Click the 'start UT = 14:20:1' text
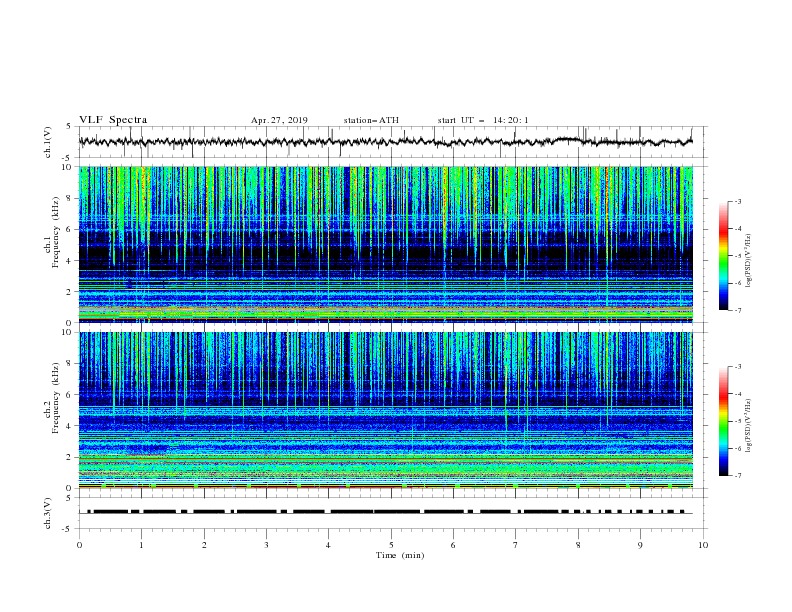The width and height of the screenshot is (792, 612). [x=483, y=120]
